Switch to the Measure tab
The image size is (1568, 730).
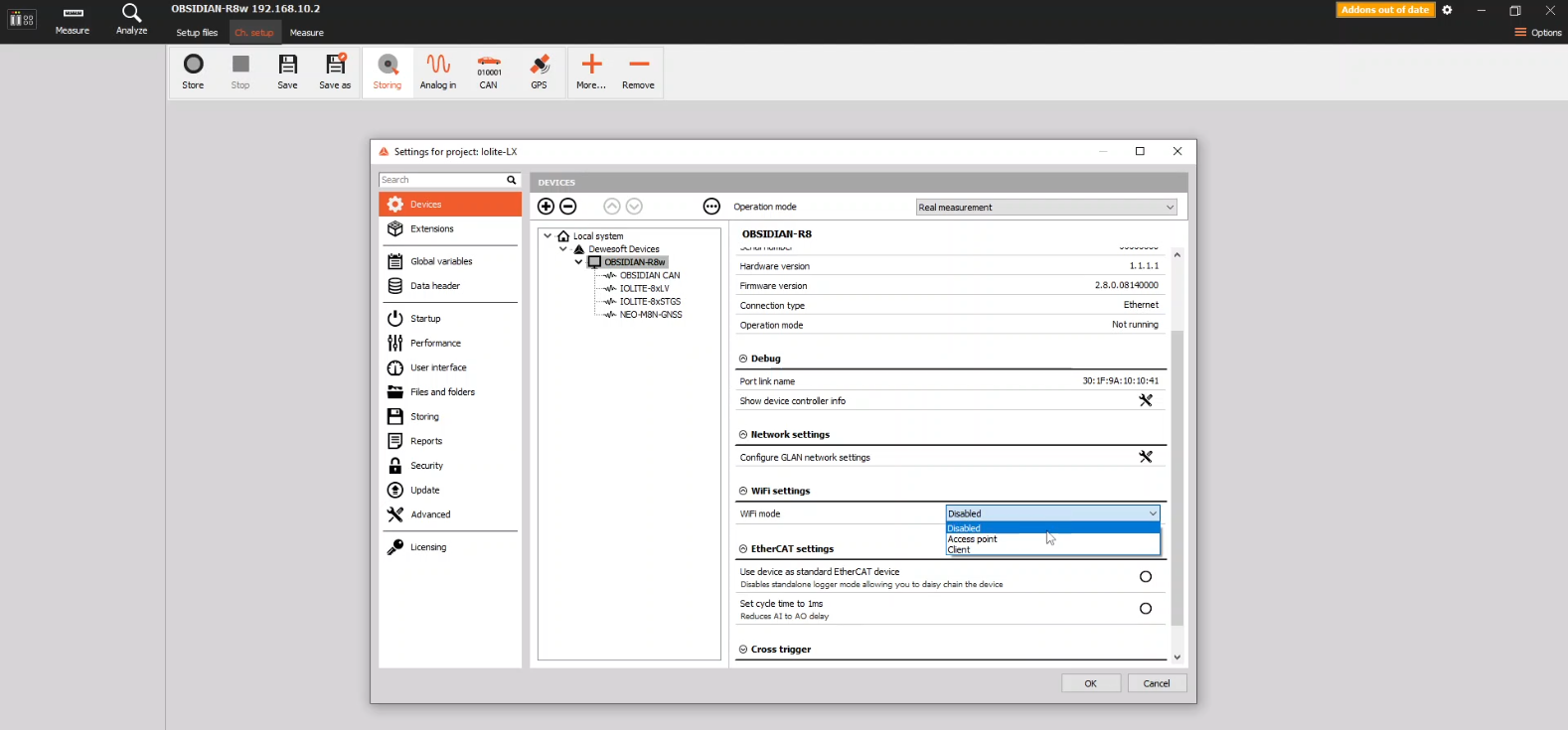tap(307, 33)
